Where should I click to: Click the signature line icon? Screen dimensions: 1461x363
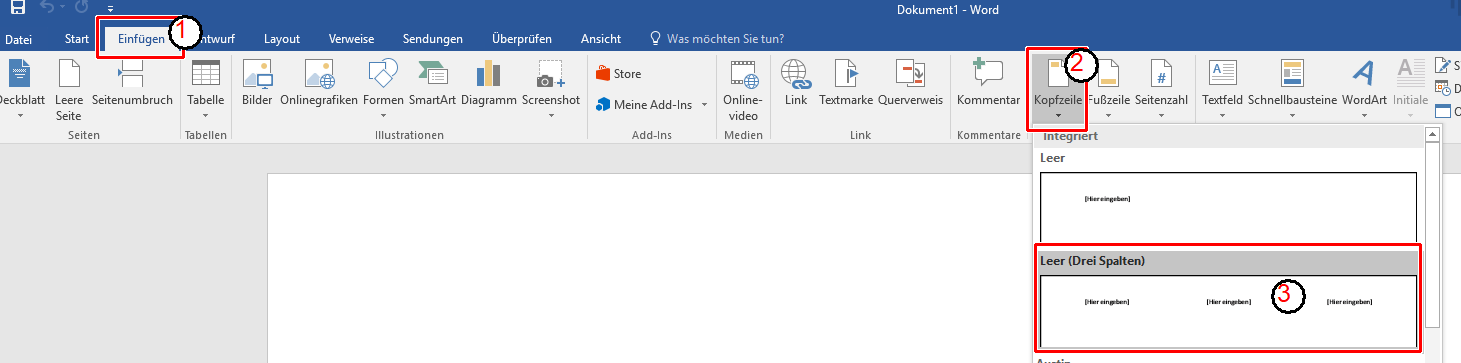1441,65
